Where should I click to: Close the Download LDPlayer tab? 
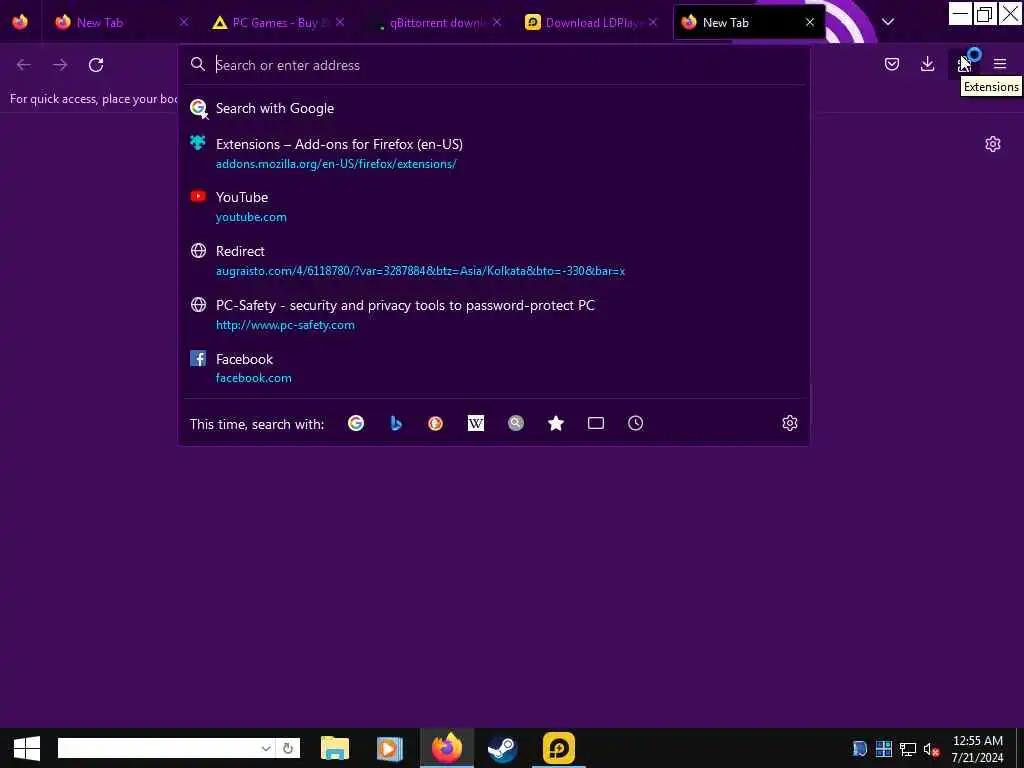click(653, 22)
